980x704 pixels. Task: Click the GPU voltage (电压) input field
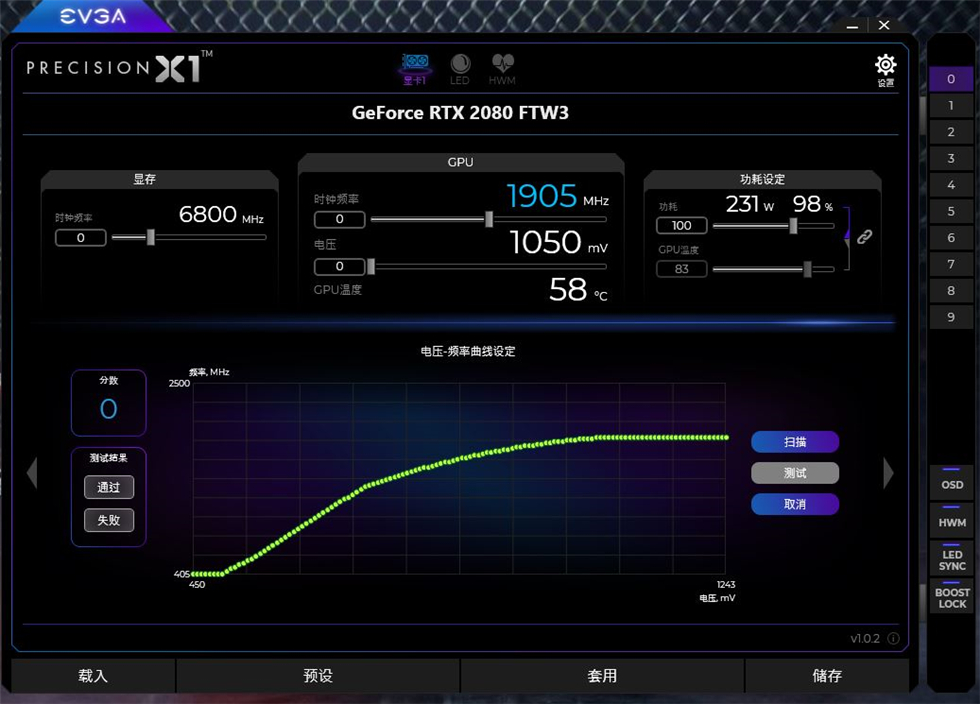(339, 266)
